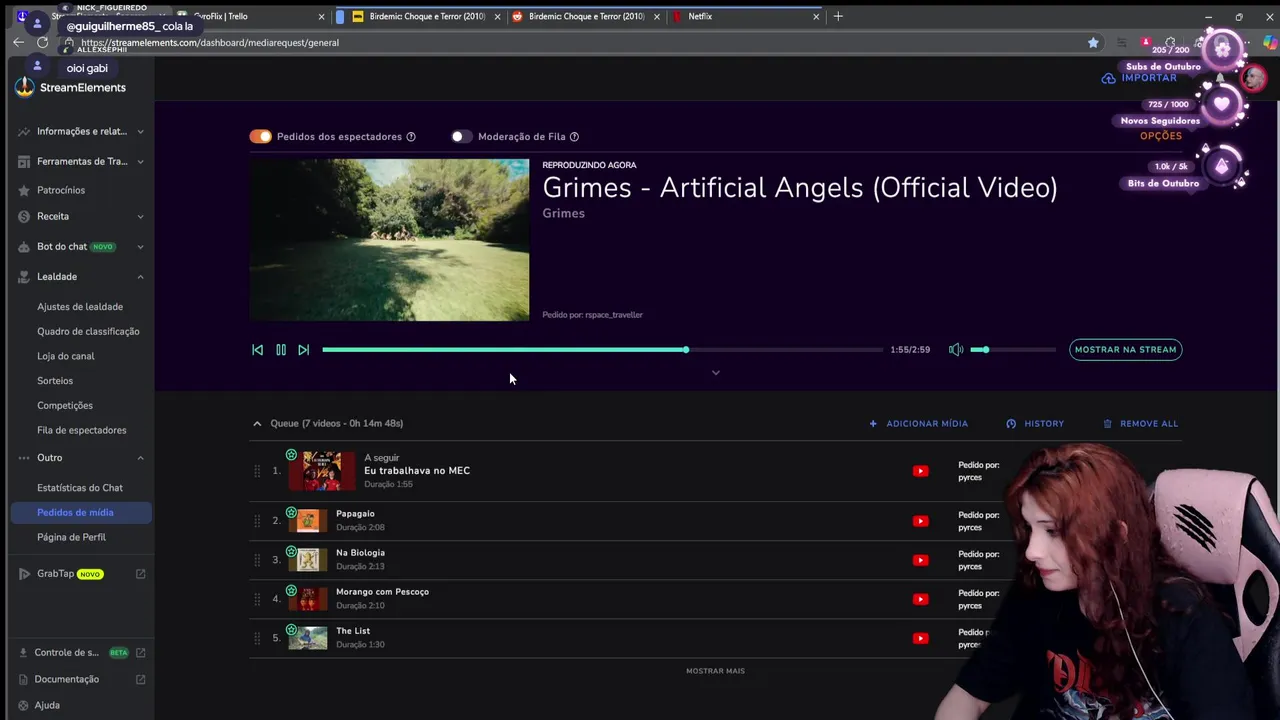Click Morango com Pescoço title
Image resolution: width=1280 pixels, height=720 pixels.
382,592
